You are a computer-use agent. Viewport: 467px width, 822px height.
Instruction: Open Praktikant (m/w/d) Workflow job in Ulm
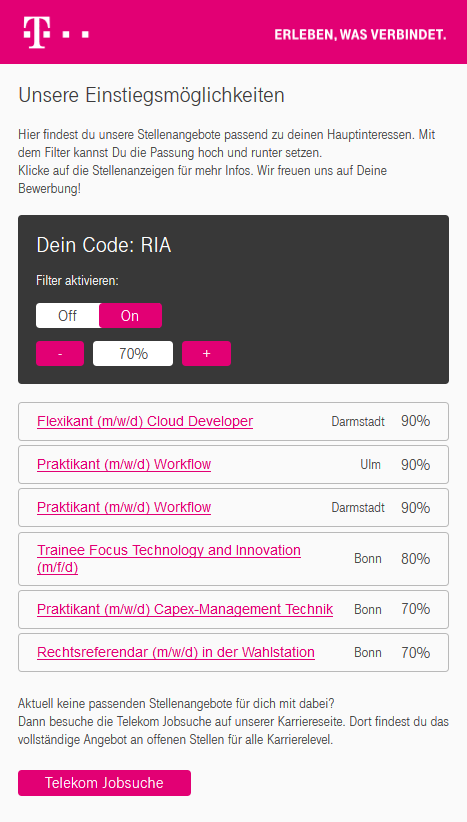[x=124, y=464]
